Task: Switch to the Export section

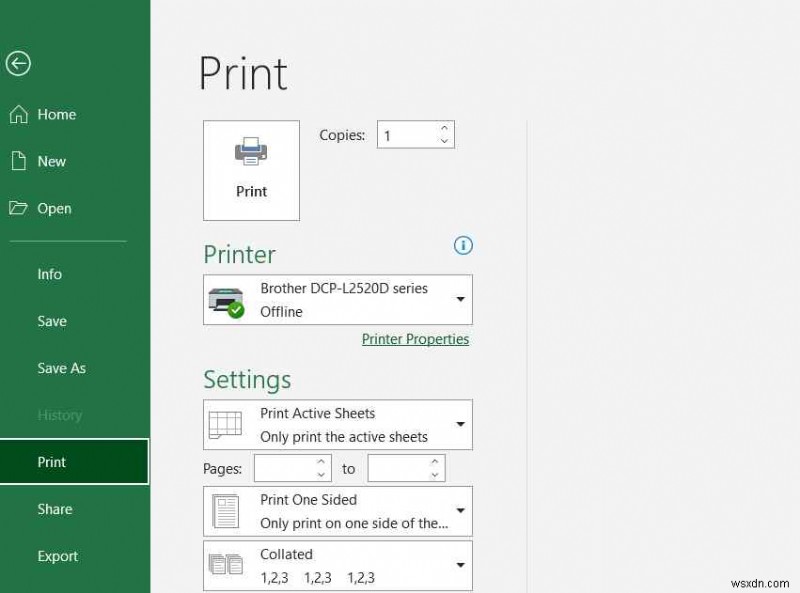Action: (57, 556)
